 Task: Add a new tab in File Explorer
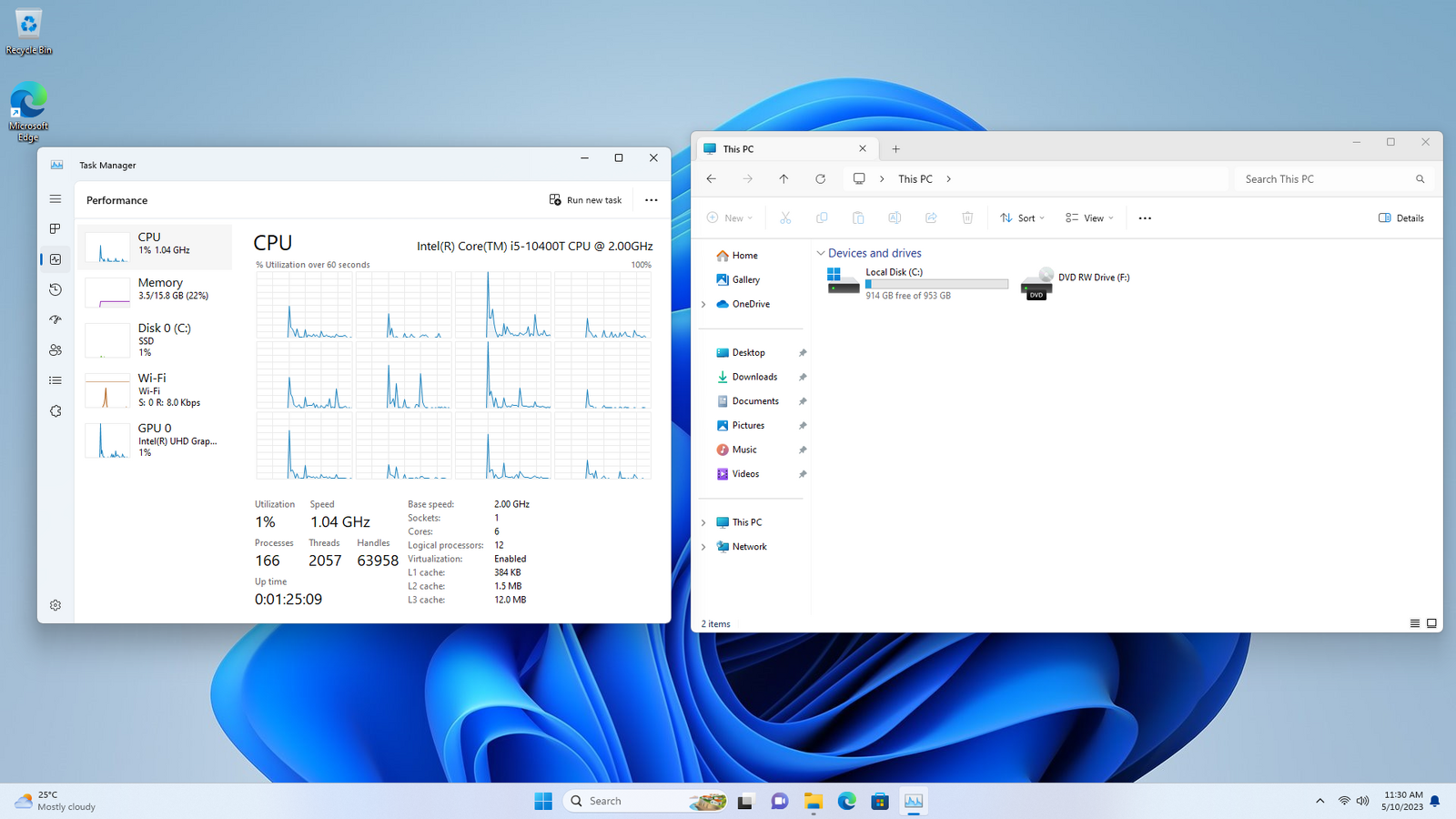[x=895, y=149]
